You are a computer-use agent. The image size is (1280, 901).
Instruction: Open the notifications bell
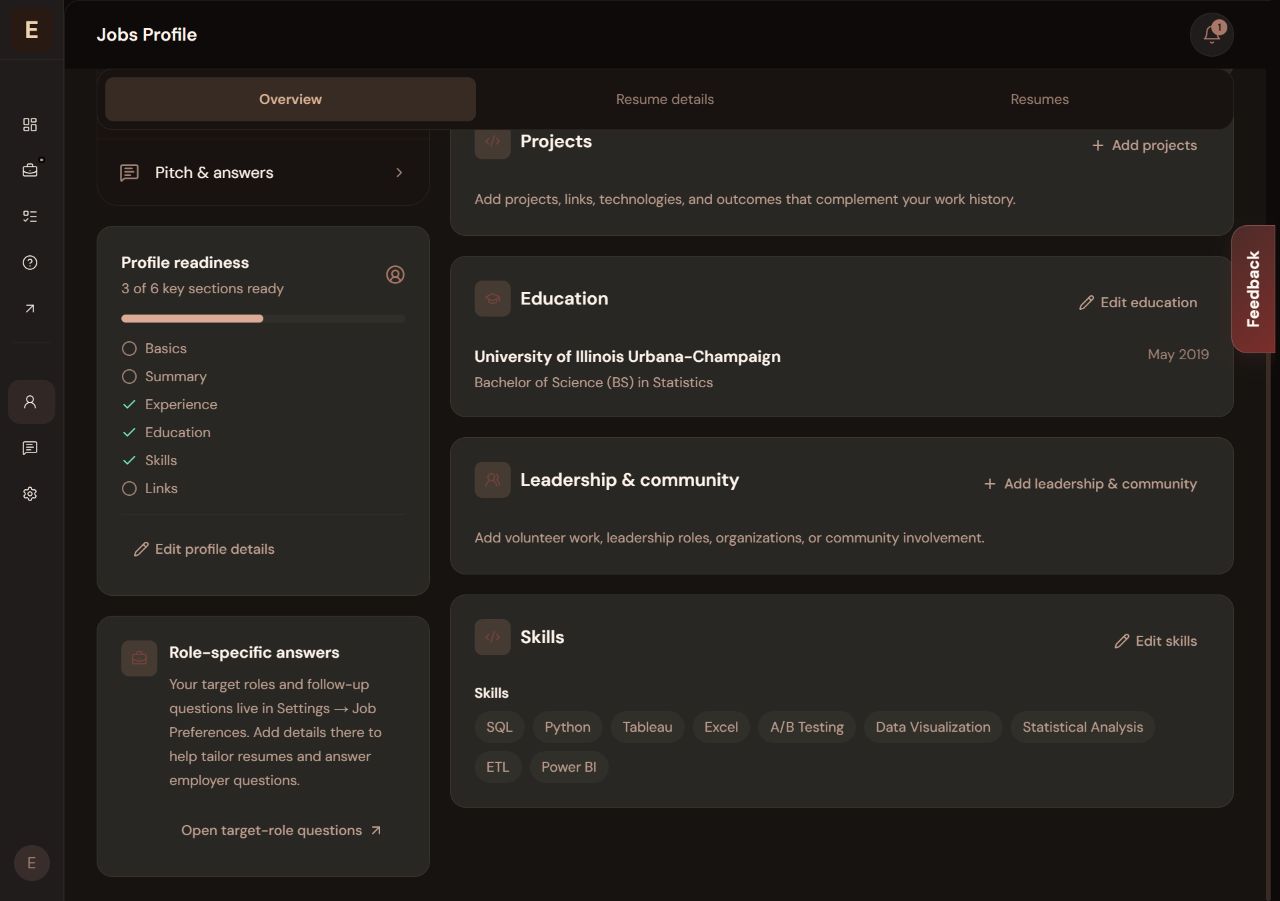[1212, 34]
